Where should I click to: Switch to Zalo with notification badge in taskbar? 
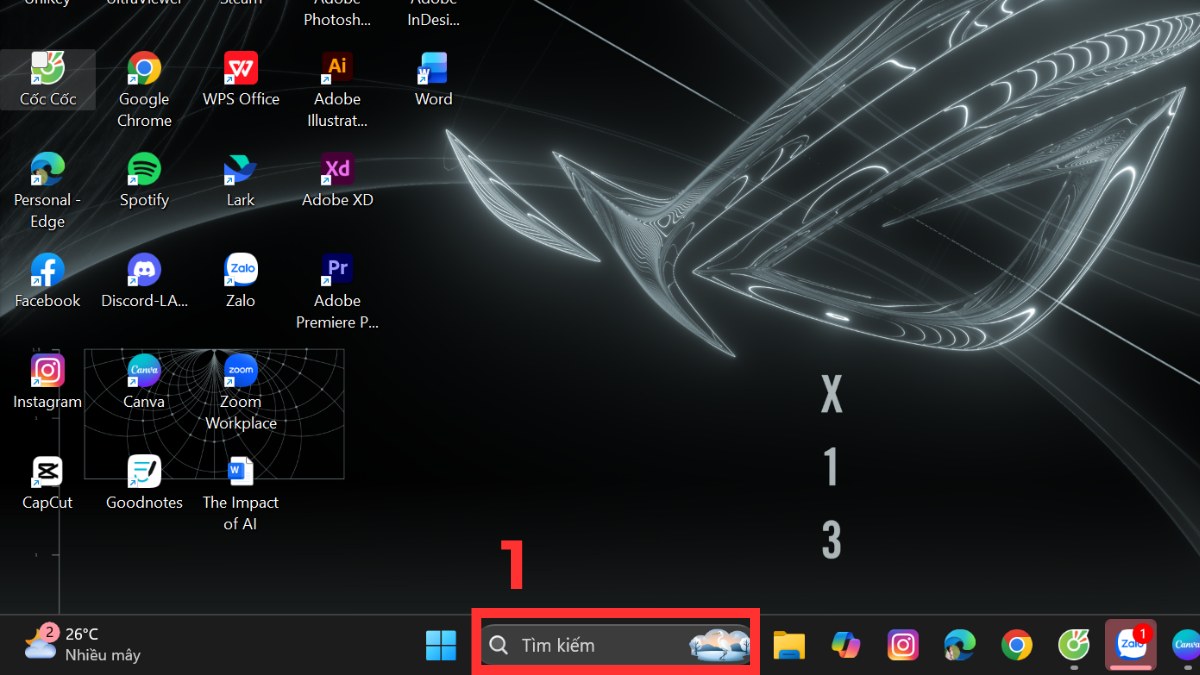click(1131, 645)
